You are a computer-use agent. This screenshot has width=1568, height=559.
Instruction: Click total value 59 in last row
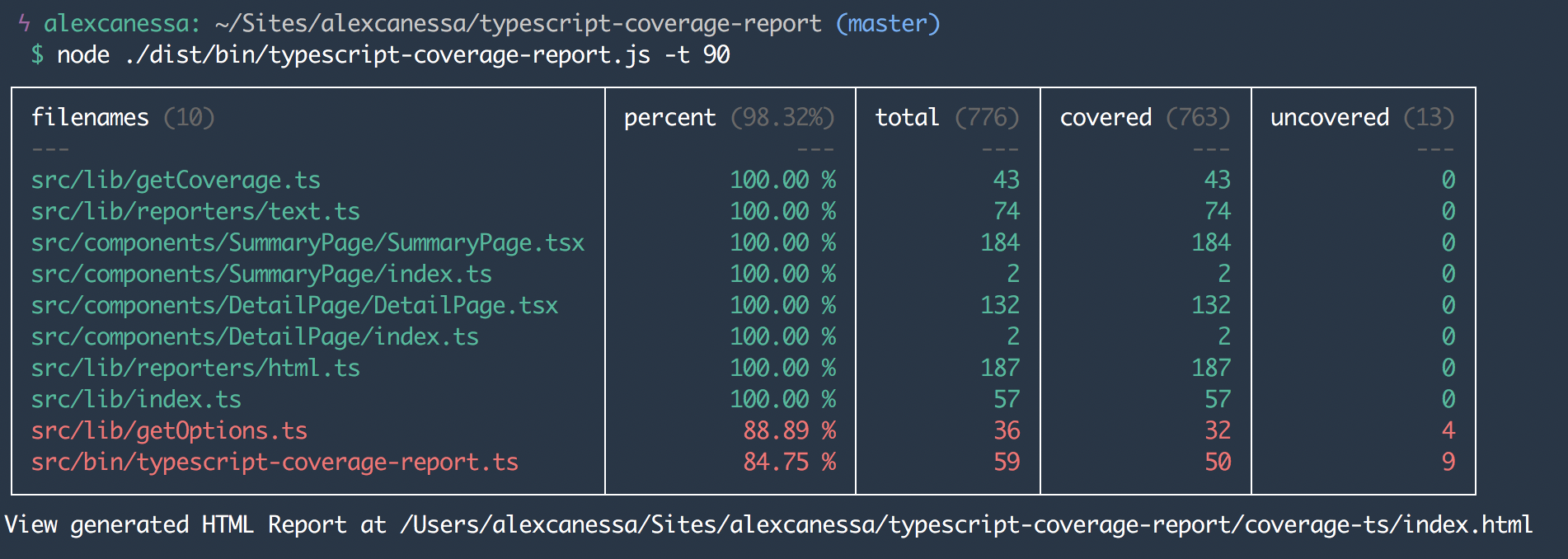pos(1007,463)
